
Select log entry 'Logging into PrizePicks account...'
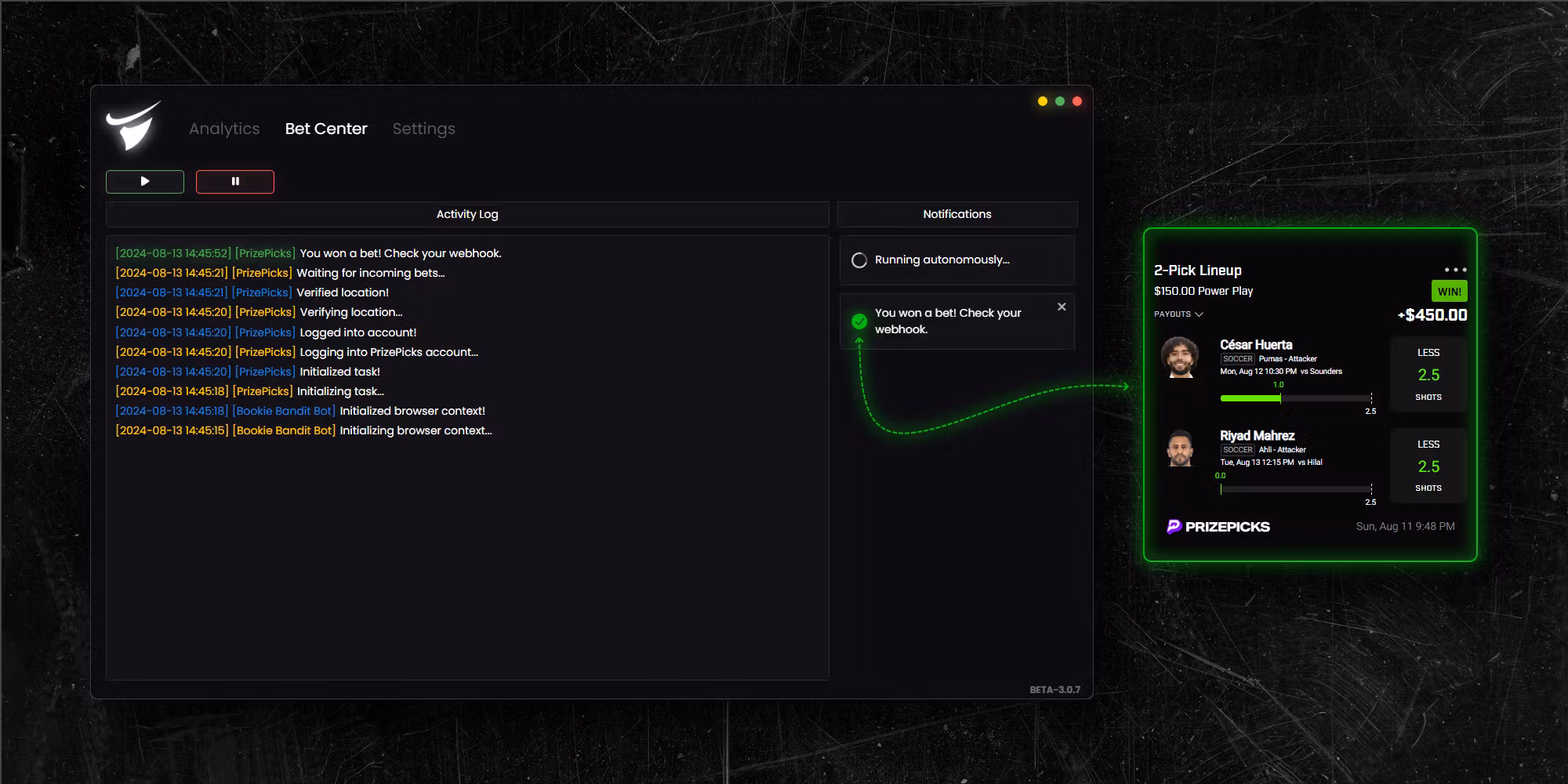coord(296,352)
